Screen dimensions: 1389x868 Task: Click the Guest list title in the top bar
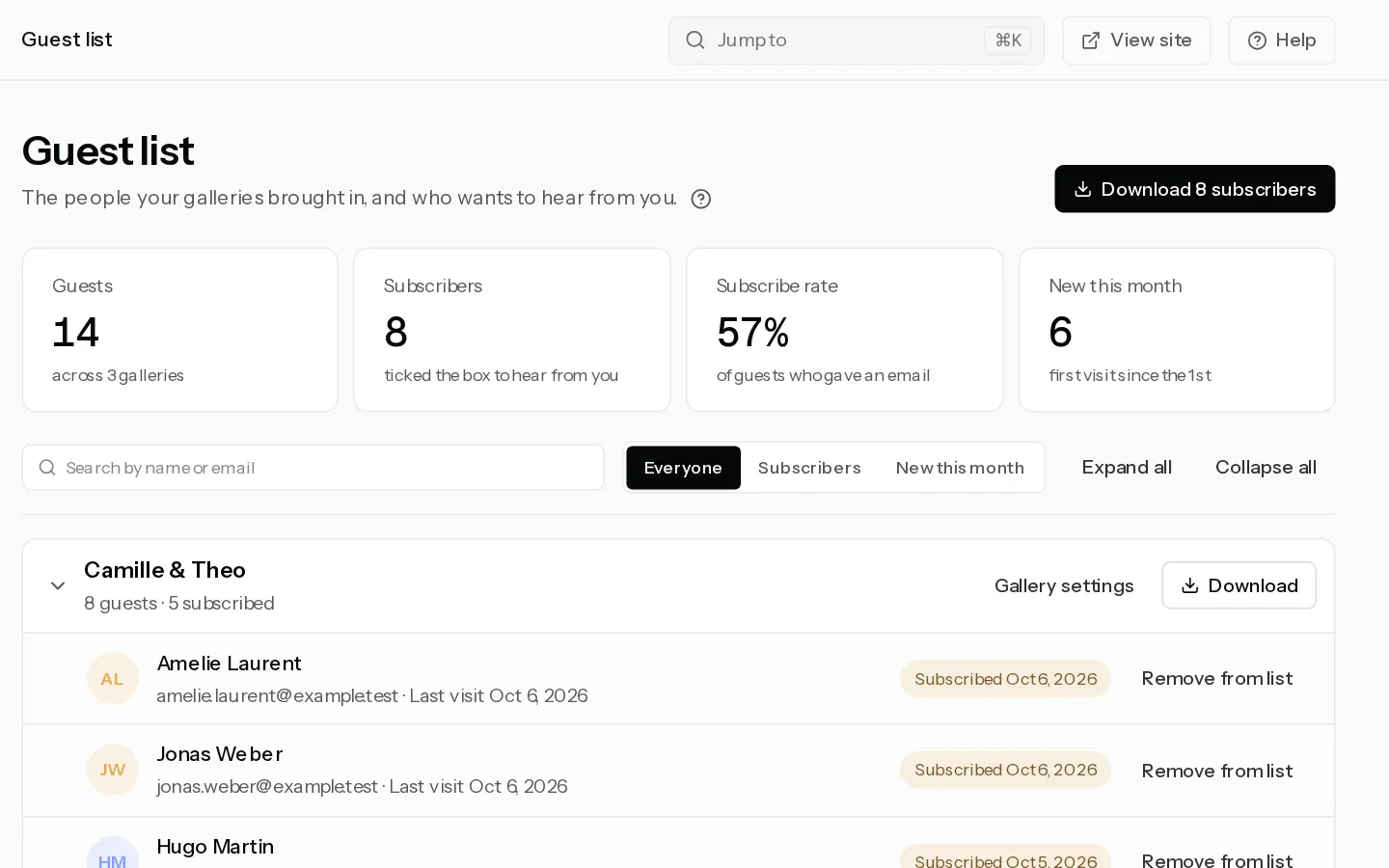[67, 40]
